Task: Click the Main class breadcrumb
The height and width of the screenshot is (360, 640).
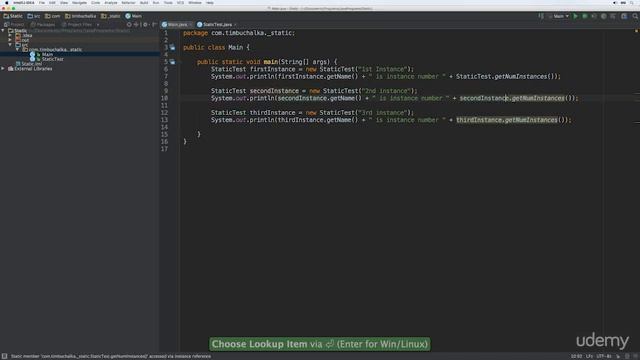Action: (x=133, y=16)
